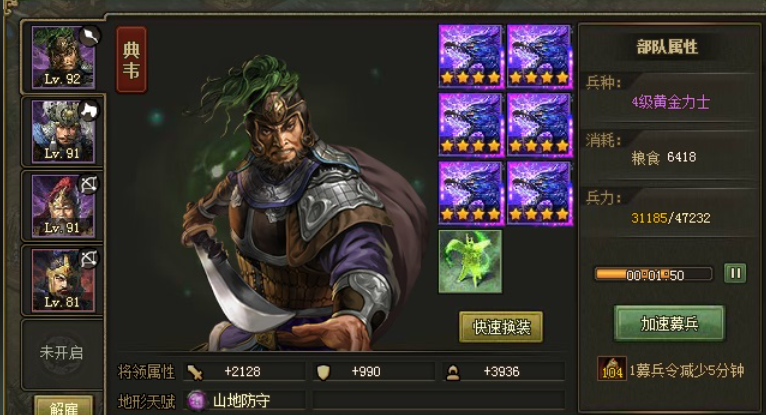This screenshot has height=415, width=766.
Task: Click the bottom-left dragon equipment slot
Action: click(470, 193)
